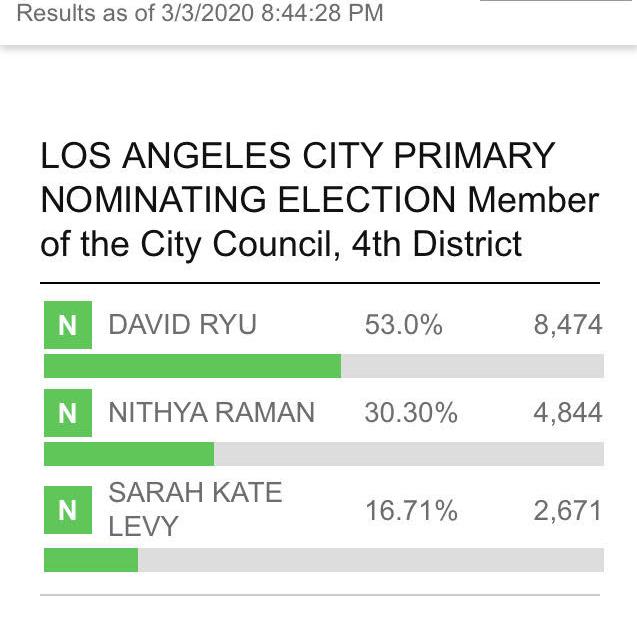Select the David Ryu candidate name
The height and width of the screenshot is (627, 637).
(x=182, y=325)
